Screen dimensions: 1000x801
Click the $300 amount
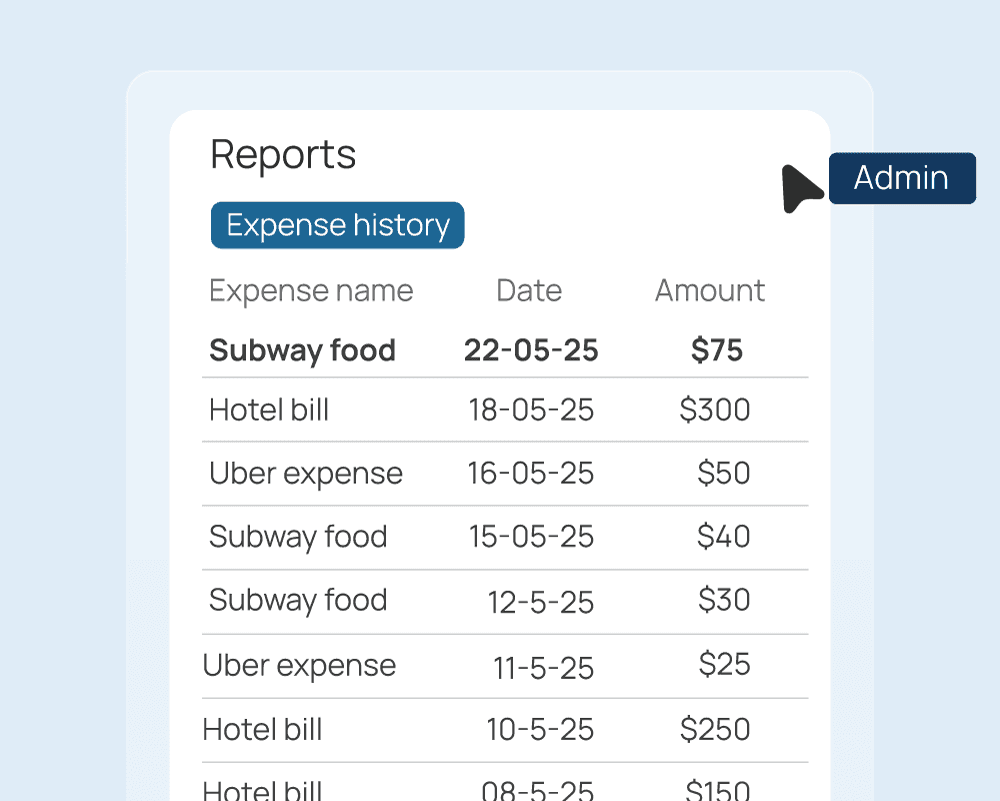coord(714,410)
